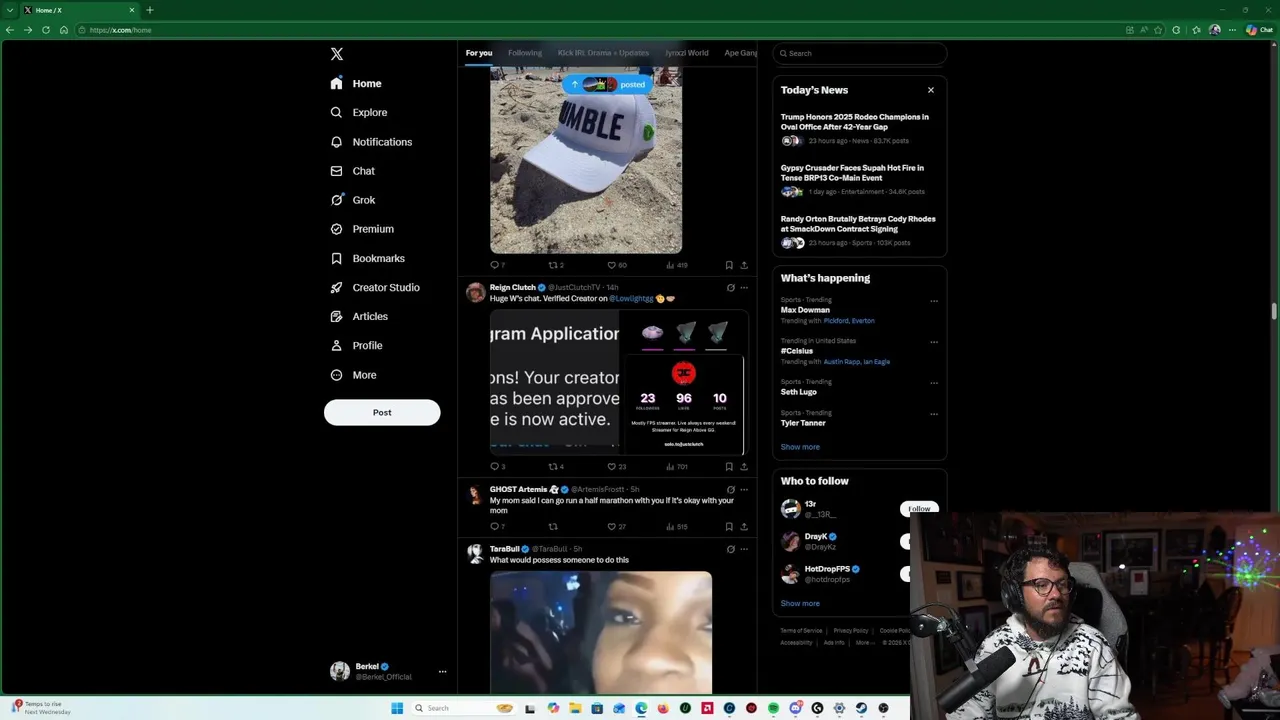This screenshot has height=720, width=1280.
Task: Open the Kick IRL Drama + Updates tab
Action: [603, 53]
